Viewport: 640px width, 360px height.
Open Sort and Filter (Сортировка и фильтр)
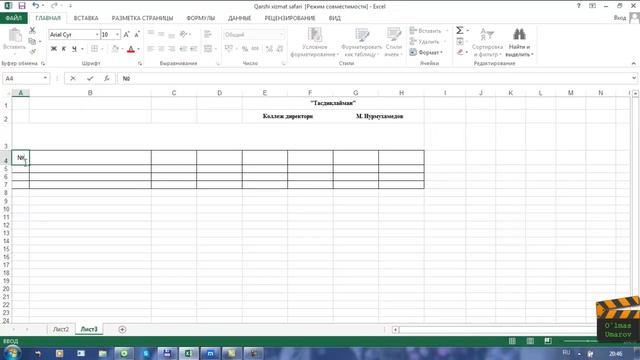click(x=487, y=42)
